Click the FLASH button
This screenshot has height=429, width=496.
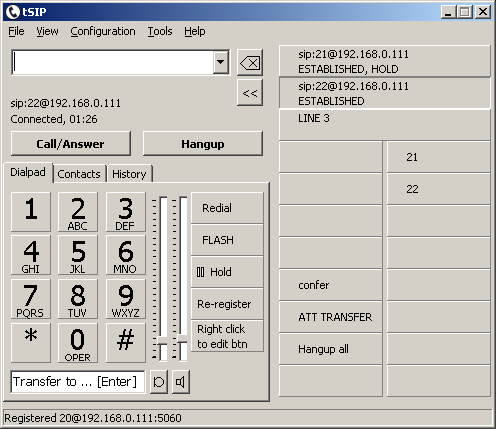point(227,240)
